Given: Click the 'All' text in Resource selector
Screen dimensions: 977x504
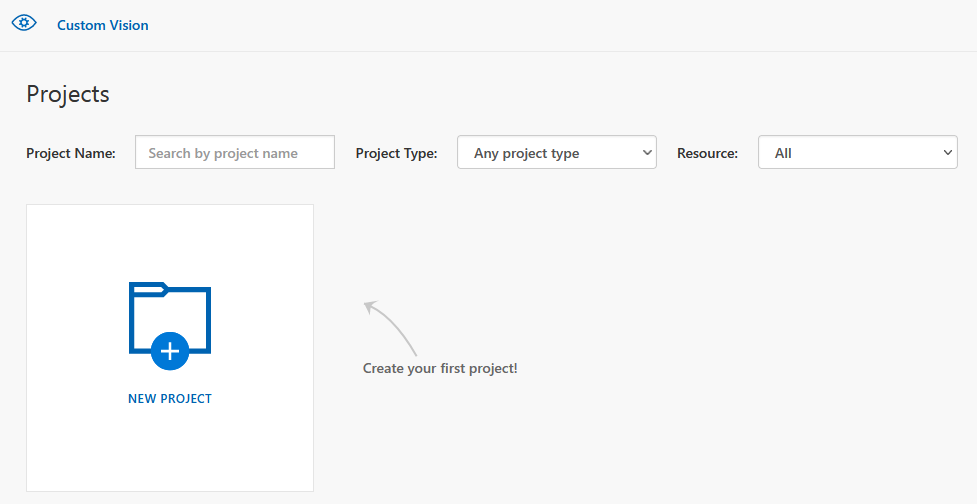Looking at the screenshot, I should click(x=783, y=154).
